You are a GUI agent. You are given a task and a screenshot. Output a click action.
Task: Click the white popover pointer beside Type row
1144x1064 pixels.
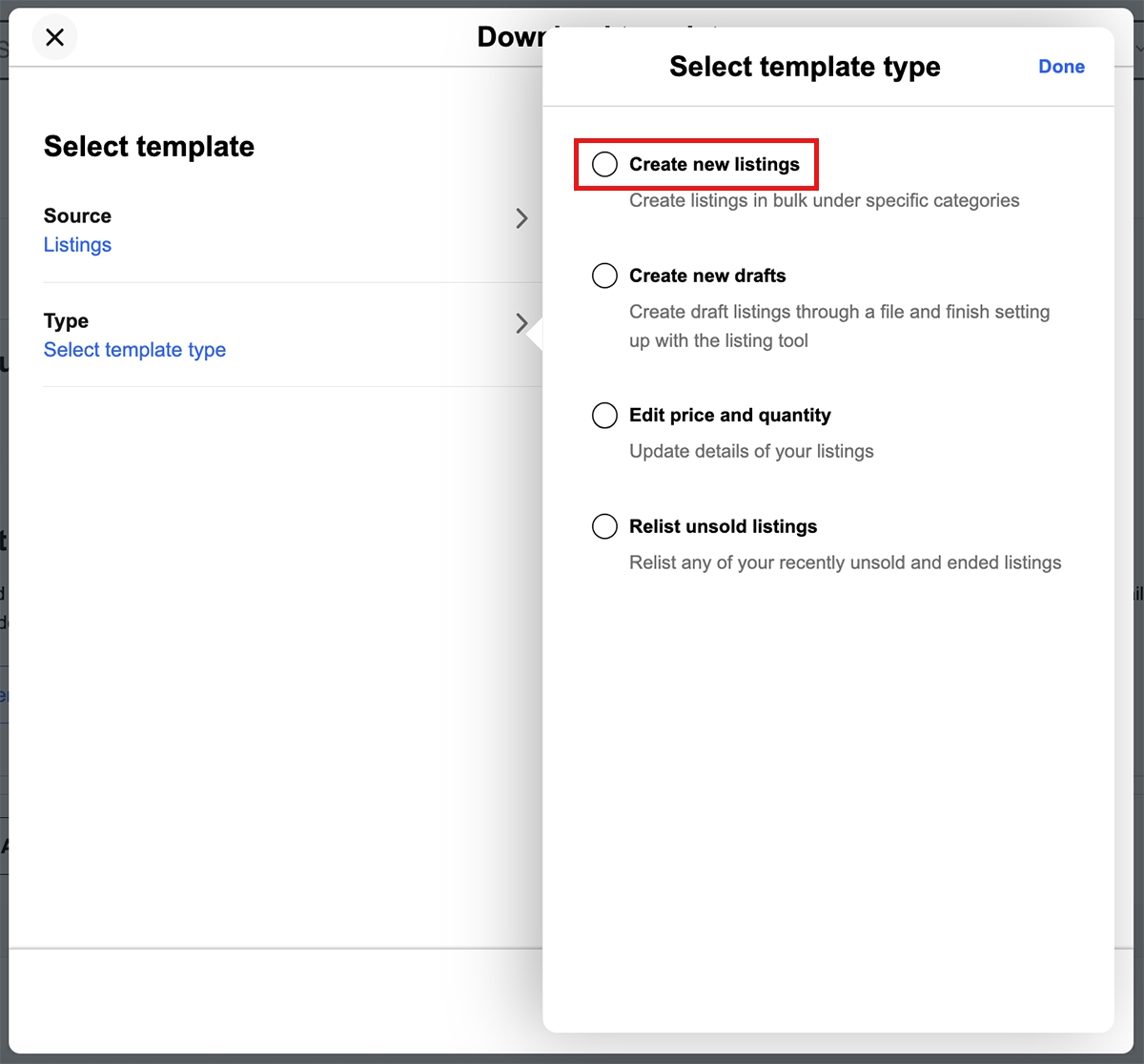[x=535, y=335]
